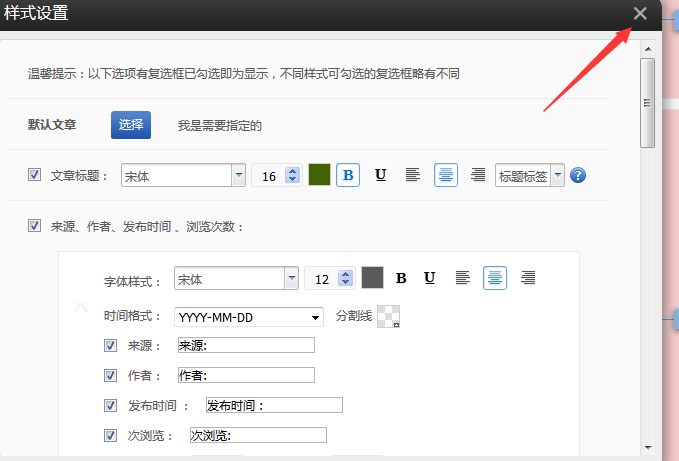
Task: Expand the 时间格式 YYYY-MM-DD dropdown
Action: click(316, 317)
